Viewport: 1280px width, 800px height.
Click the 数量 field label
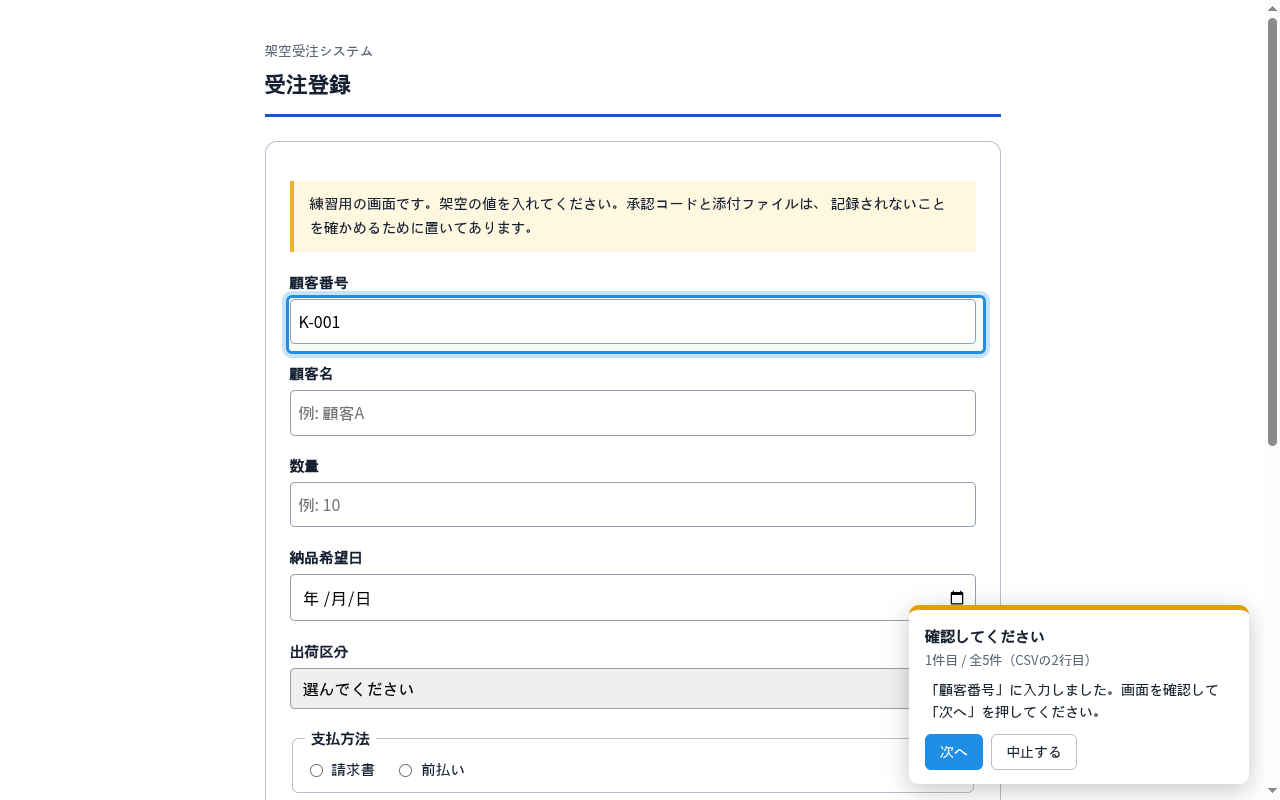tap(304, 466)
